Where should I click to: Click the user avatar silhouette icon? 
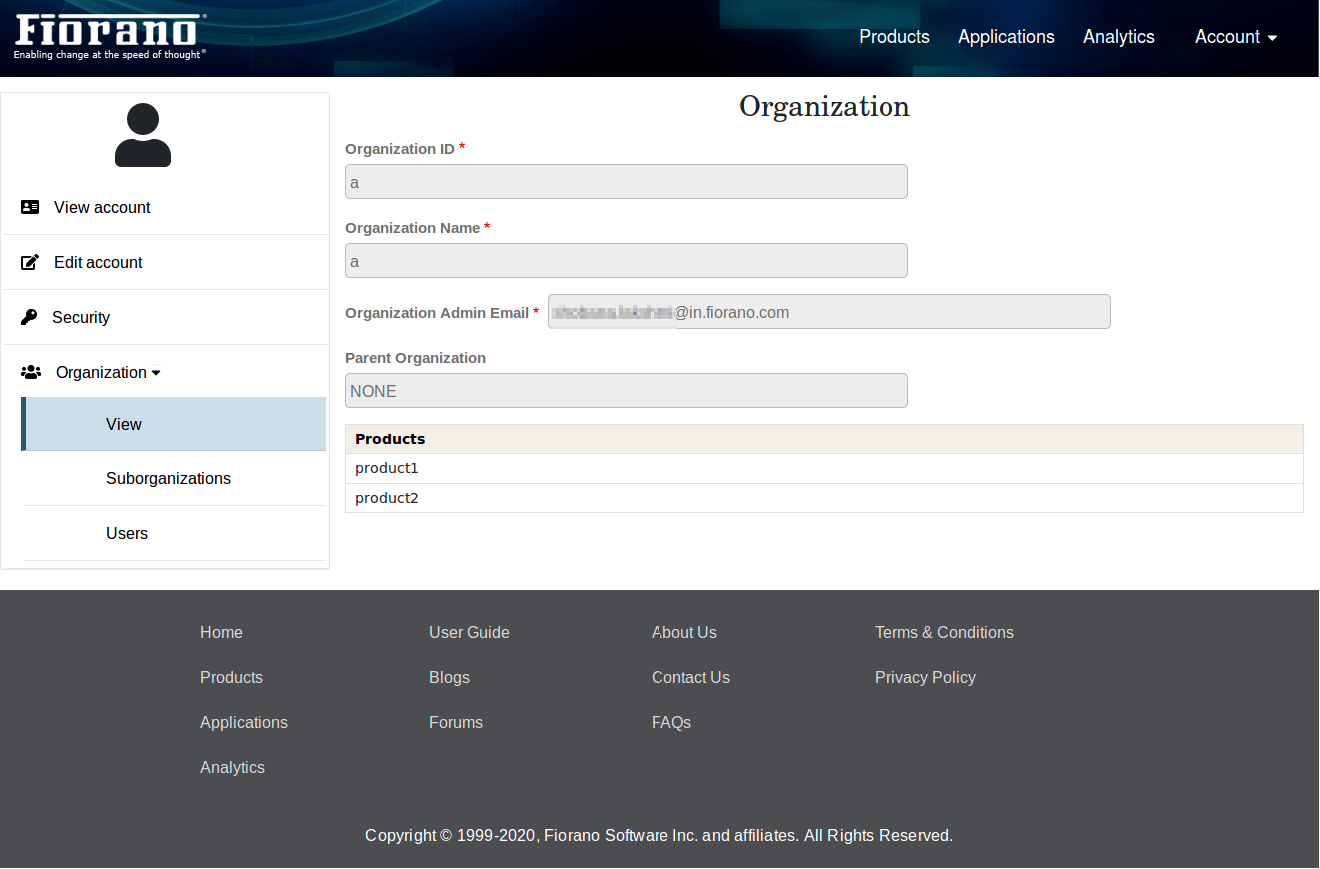tap(143, 135)
